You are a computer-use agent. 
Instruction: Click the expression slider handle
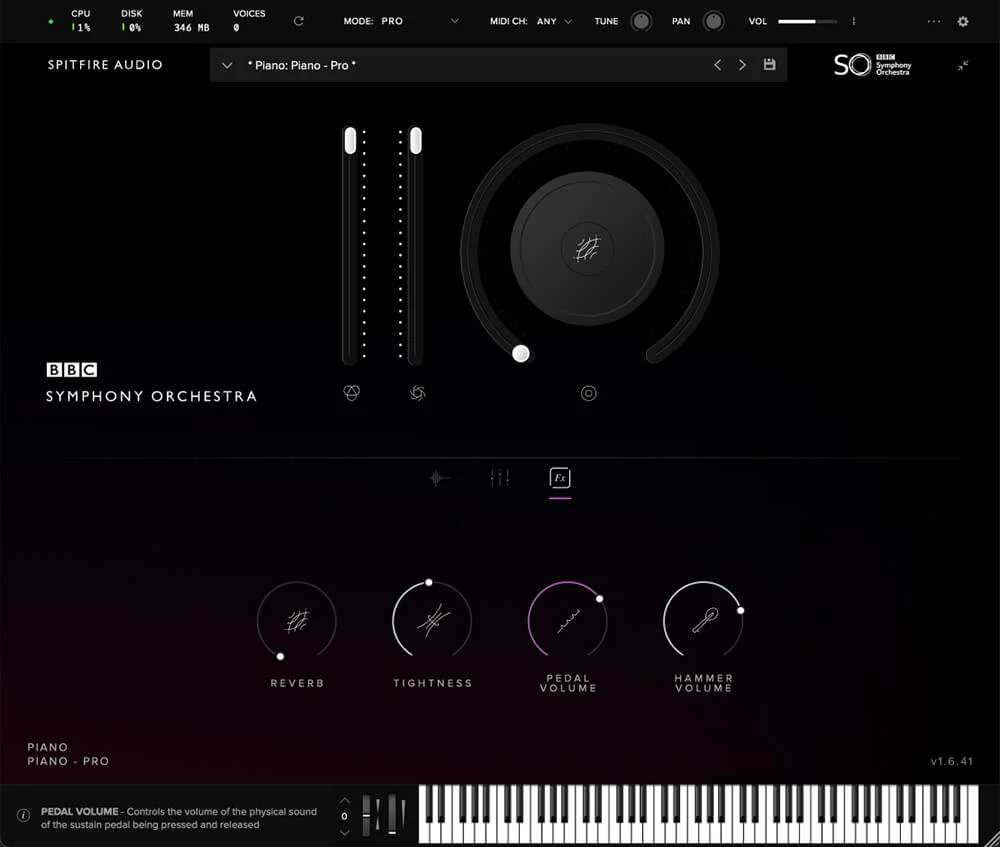(x=350, y=141)
